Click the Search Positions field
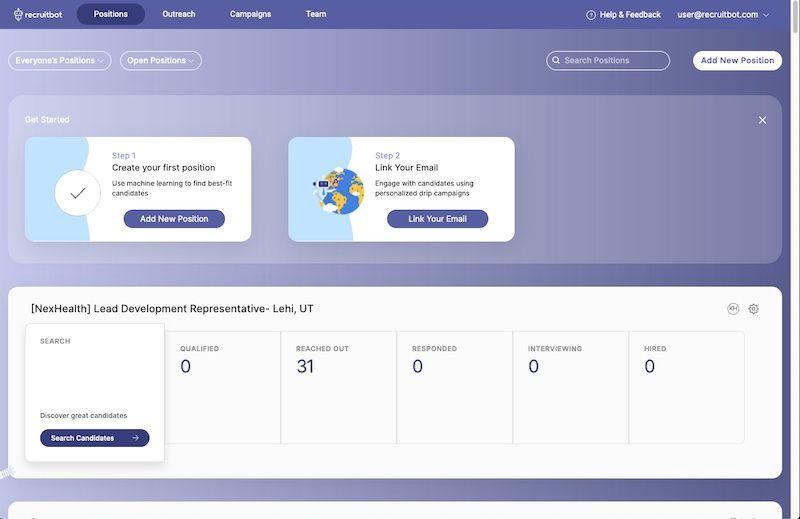This screenshot has width=800, height=519. coord(608,60)
